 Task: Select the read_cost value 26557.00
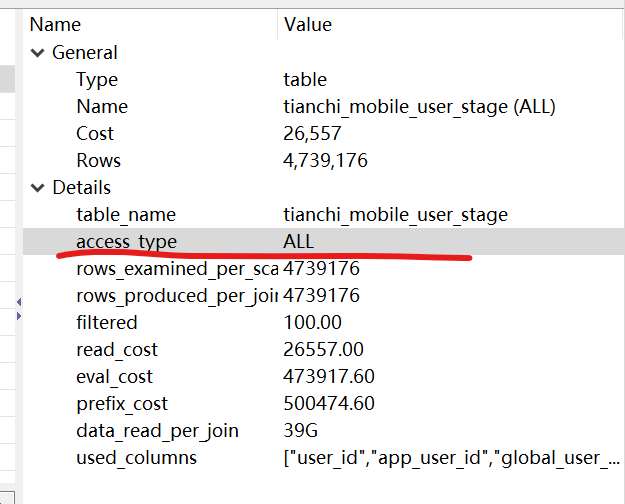pyautogui.click(x=323, y=350)
